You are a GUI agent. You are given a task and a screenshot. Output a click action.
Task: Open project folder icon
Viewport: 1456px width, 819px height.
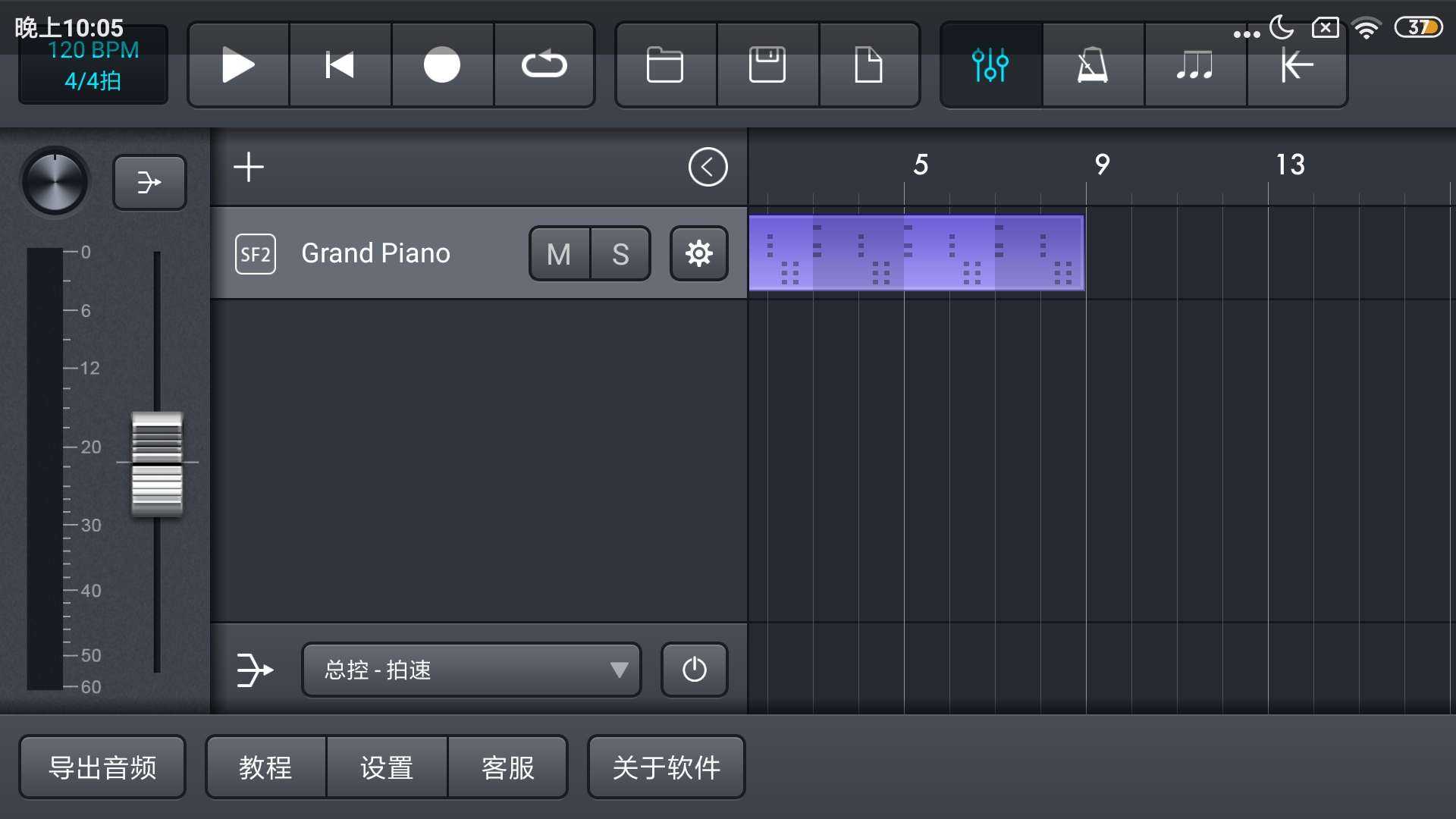[665, 65]
